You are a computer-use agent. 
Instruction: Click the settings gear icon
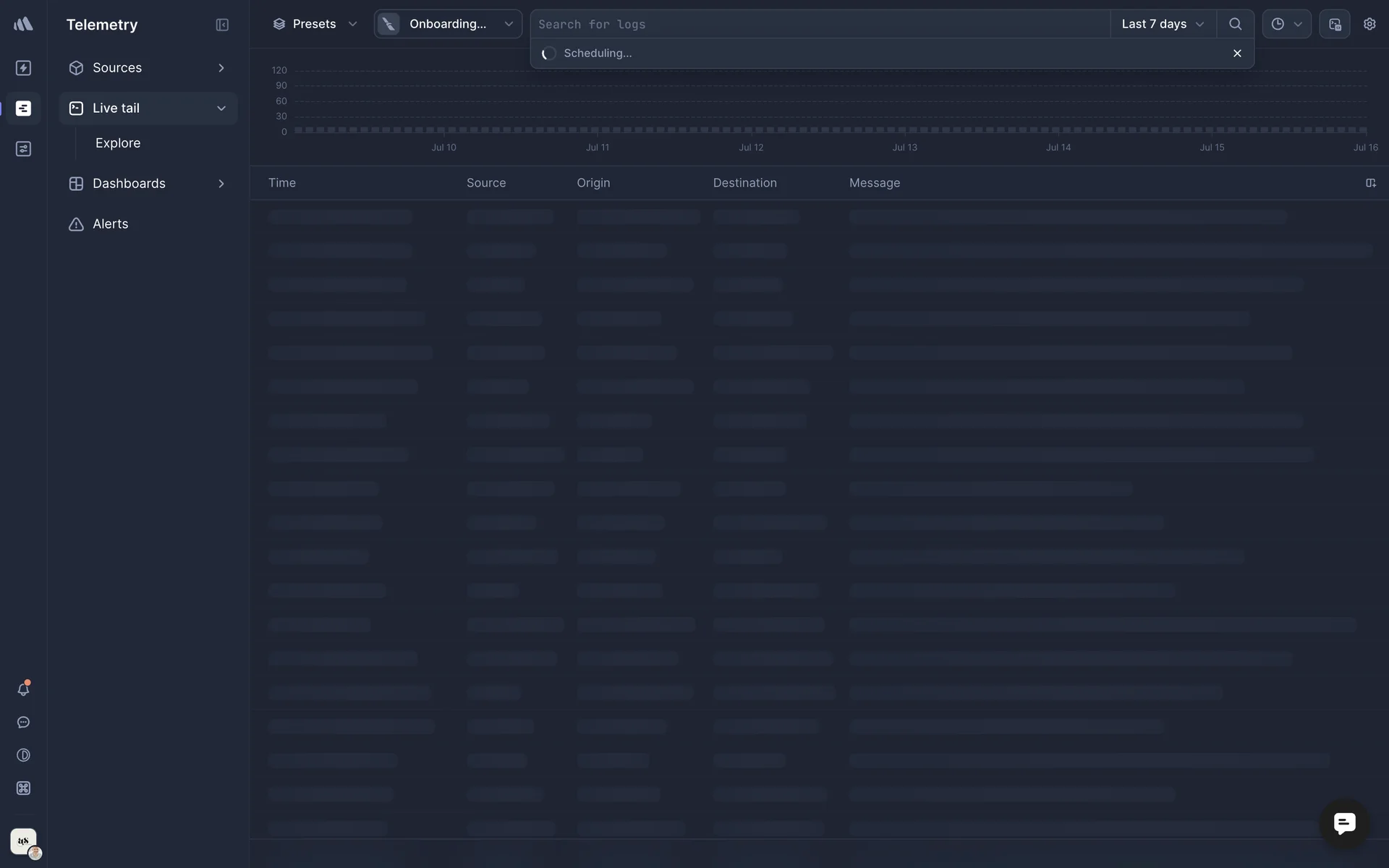(x=1369, y=24)
